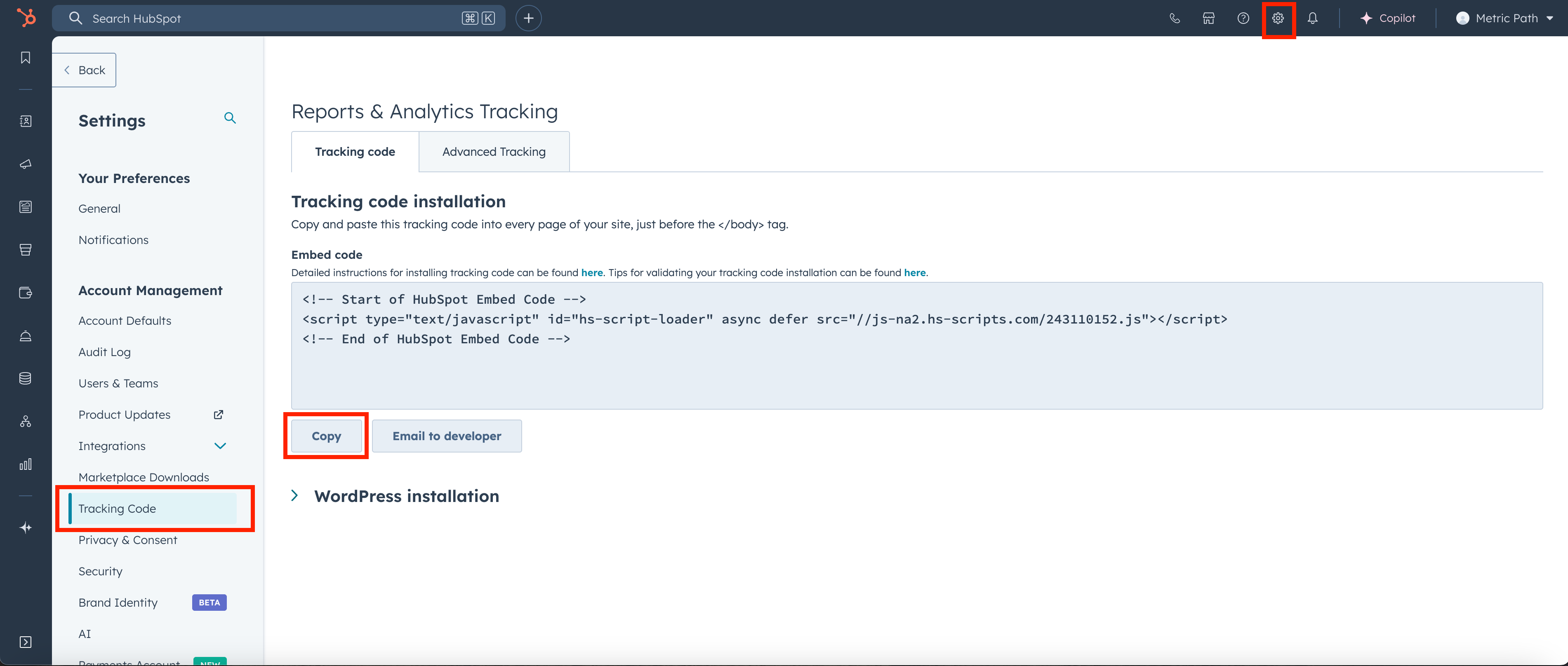
Task: Click the 'Tracking code installation' heading
Action: 398,201
